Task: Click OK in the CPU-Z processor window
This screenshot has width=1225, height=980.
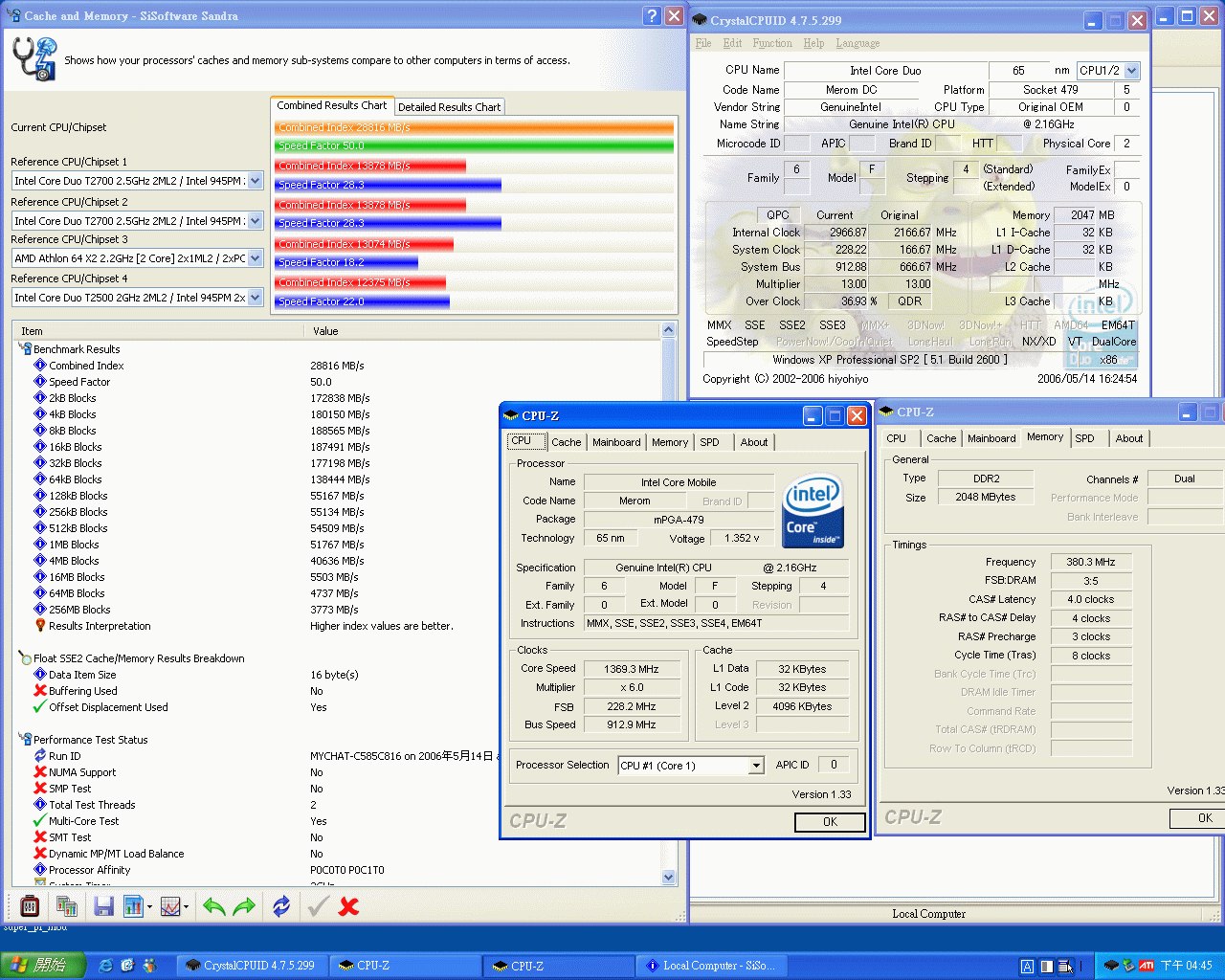Action: tap(830, 822)
